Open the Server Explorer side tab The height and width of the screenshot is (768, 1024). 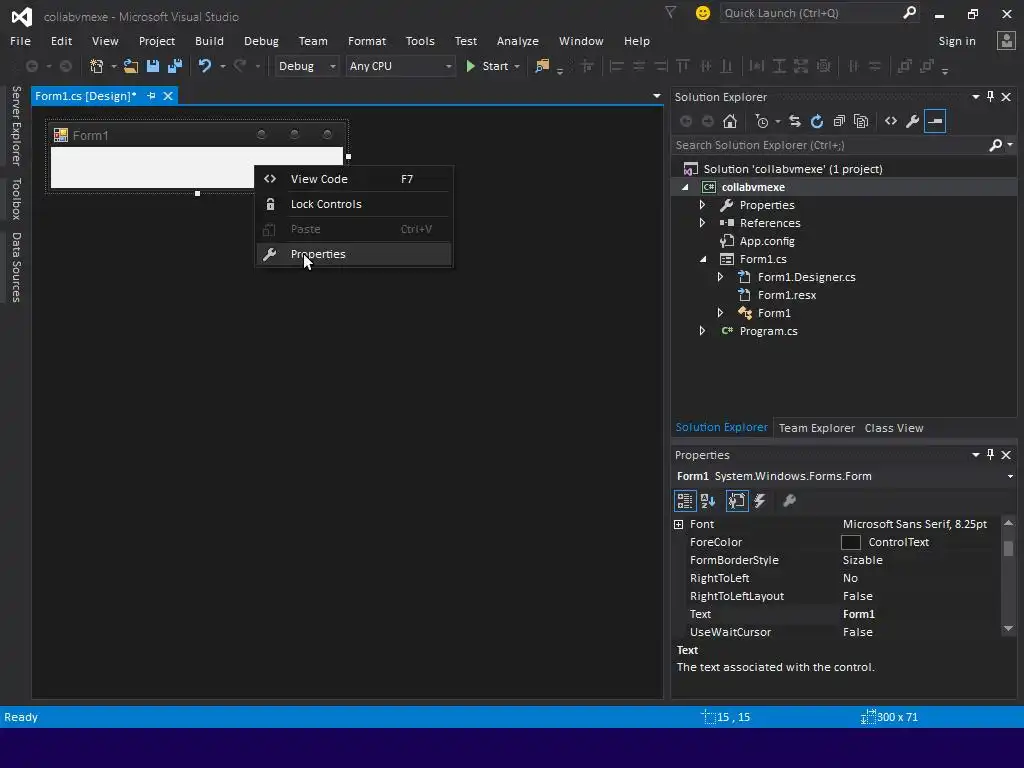pos(17,125)
